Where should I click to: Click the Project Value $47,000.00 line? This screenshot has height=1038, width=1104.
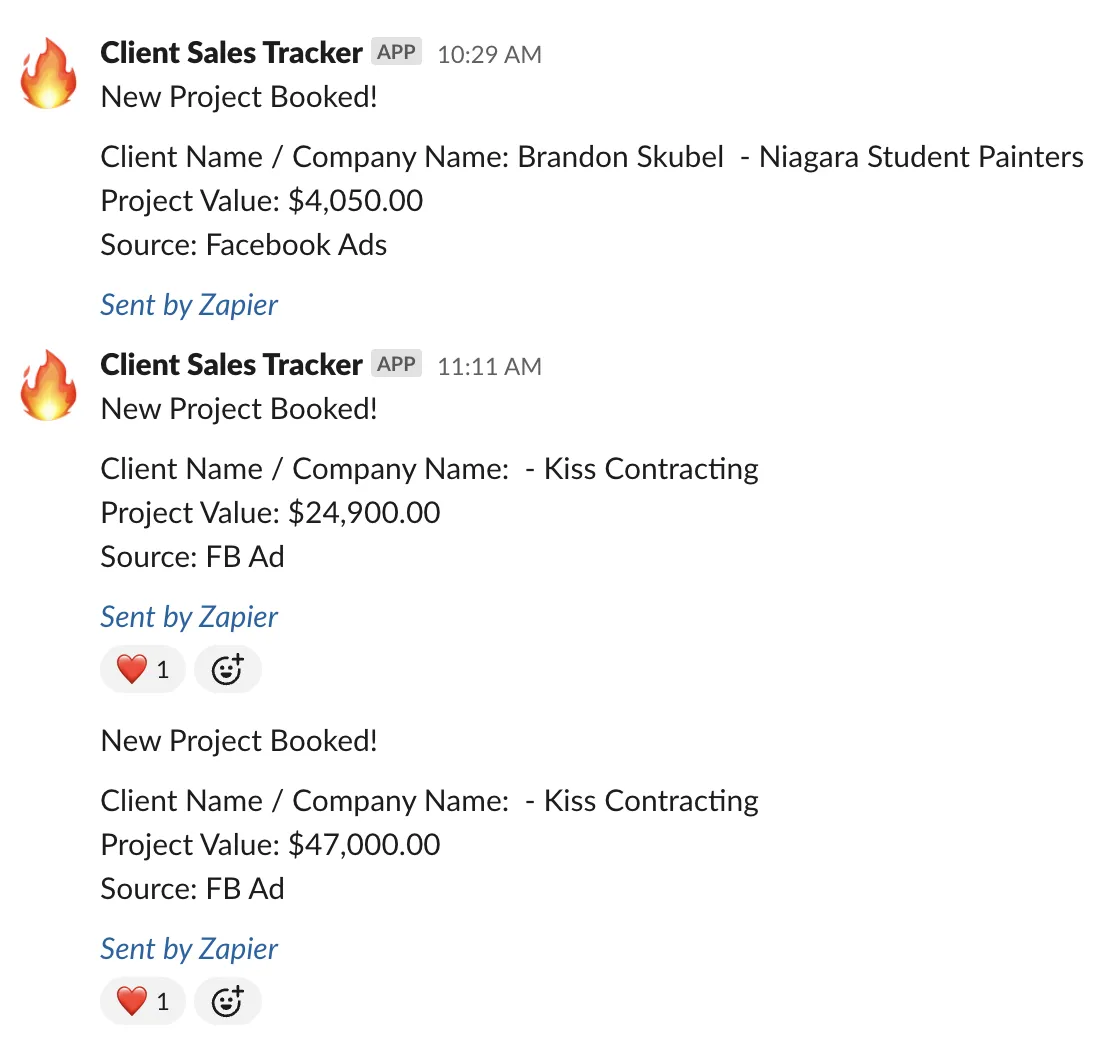(270, 845)
